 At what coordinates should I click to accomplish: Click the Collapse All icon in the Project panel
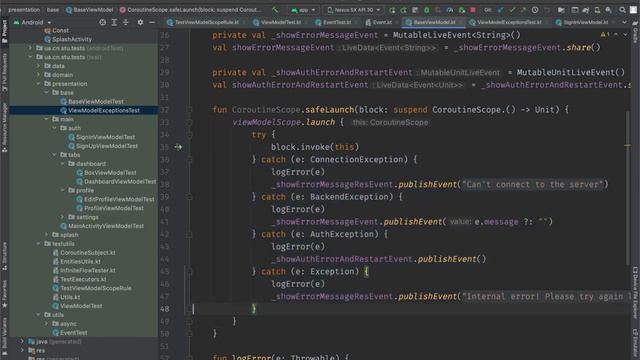click(x=126, y=22)
